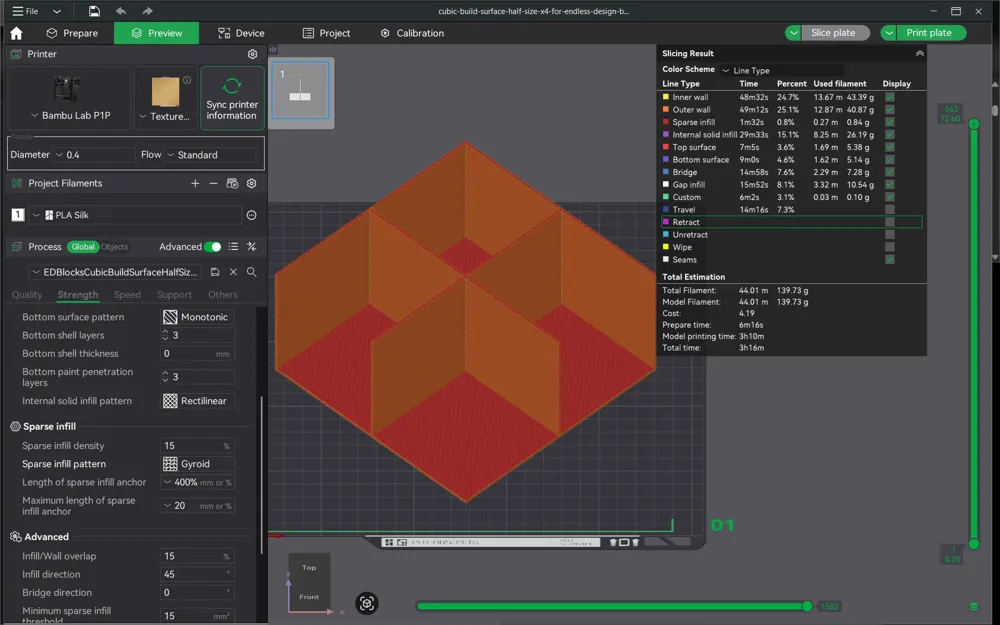Open the Sparse infill pattern Gyroid dropdown
1000x625 pixels.
[x=196, y=463]
